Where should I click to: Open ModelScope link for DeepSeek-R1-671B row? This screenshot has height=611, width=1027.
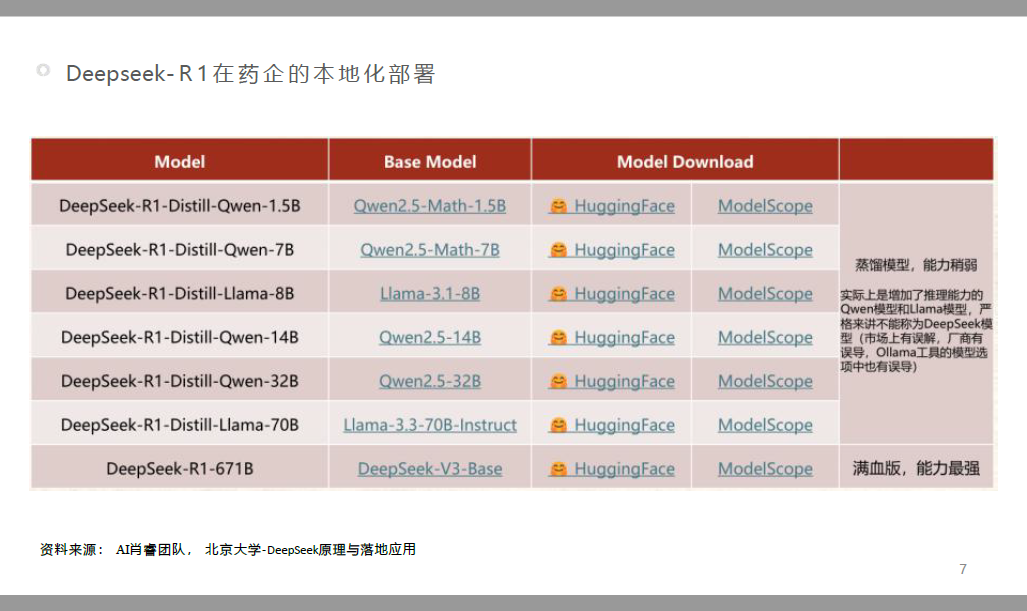[x=765, y=469]
